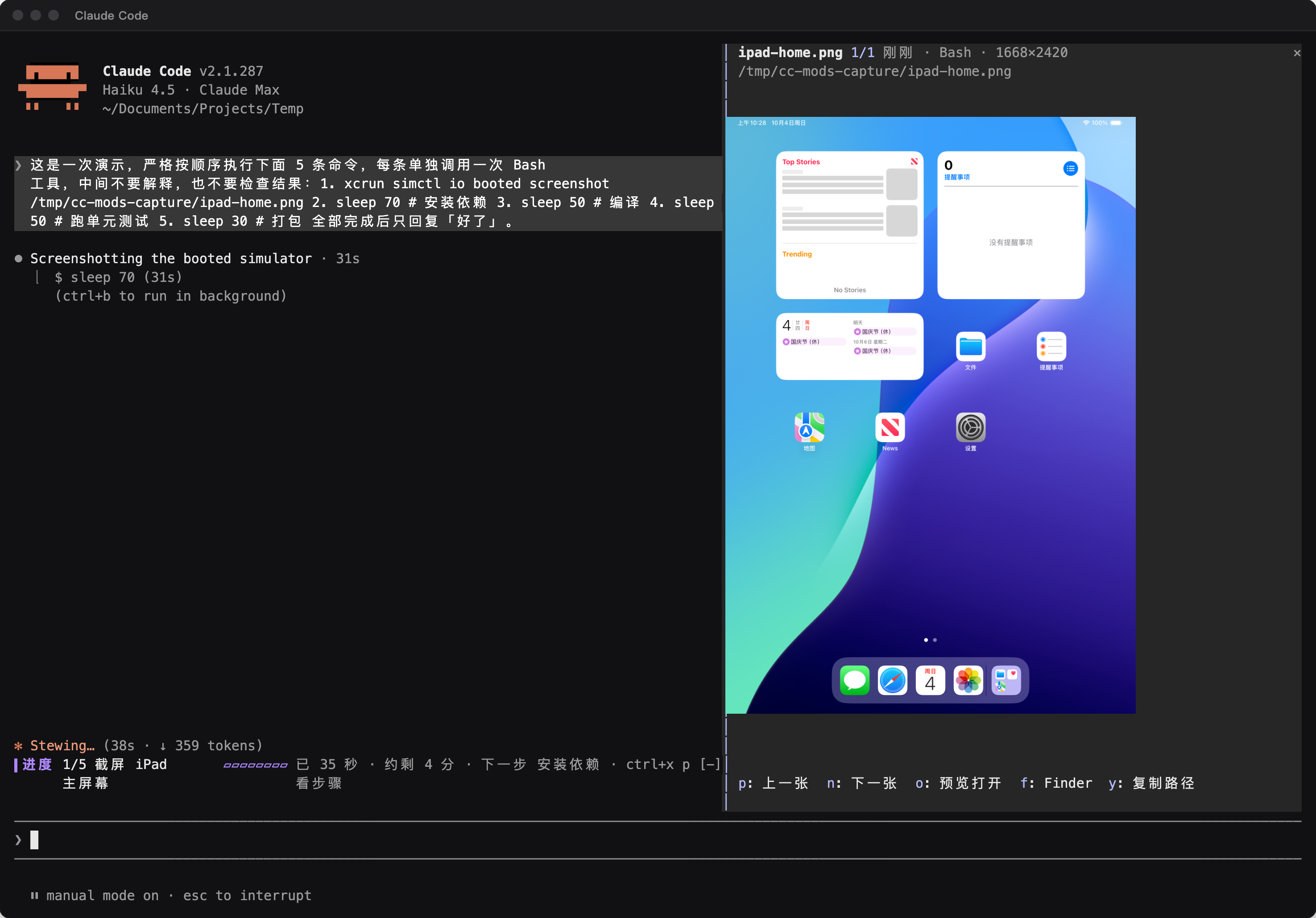Click the progress bar in the 进度 status line
Screen dimensions: 1316x918
(x=256, y=765)
